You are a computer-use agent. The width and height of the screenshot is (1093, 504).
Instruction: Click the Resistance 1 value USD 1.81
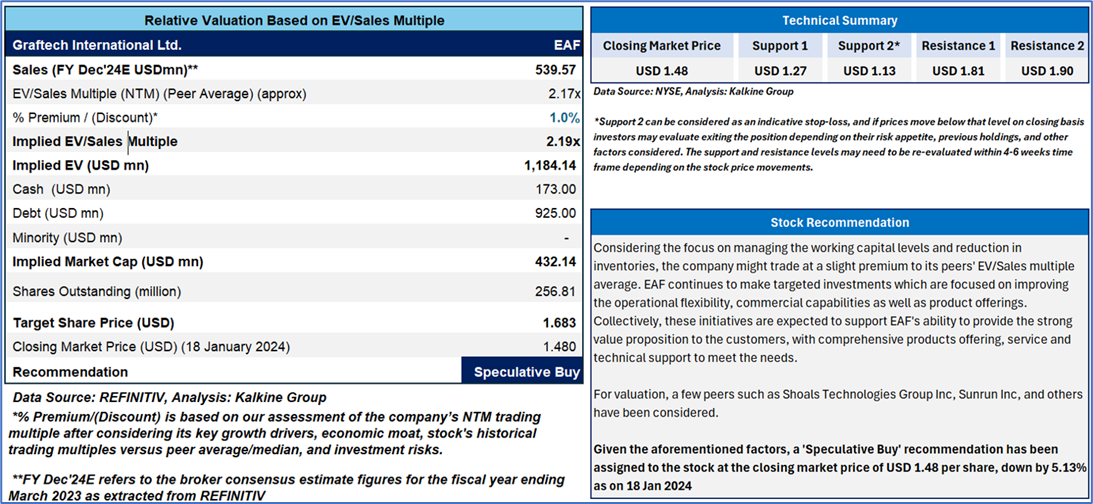point(958,70)
